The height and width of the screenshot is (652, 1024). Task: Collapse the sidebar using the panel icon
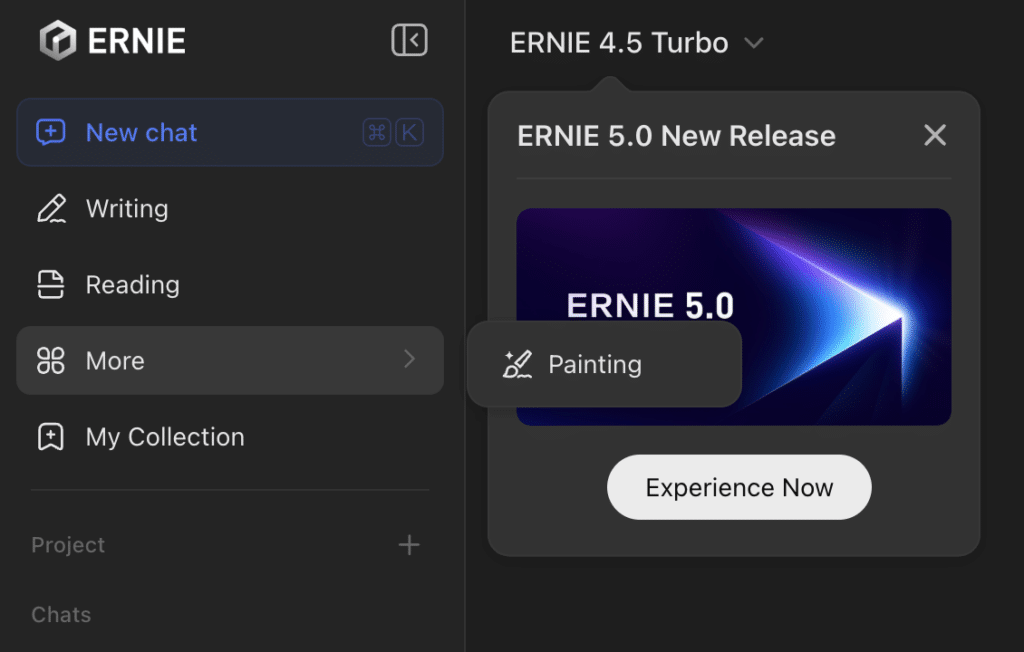pos(409,40)
